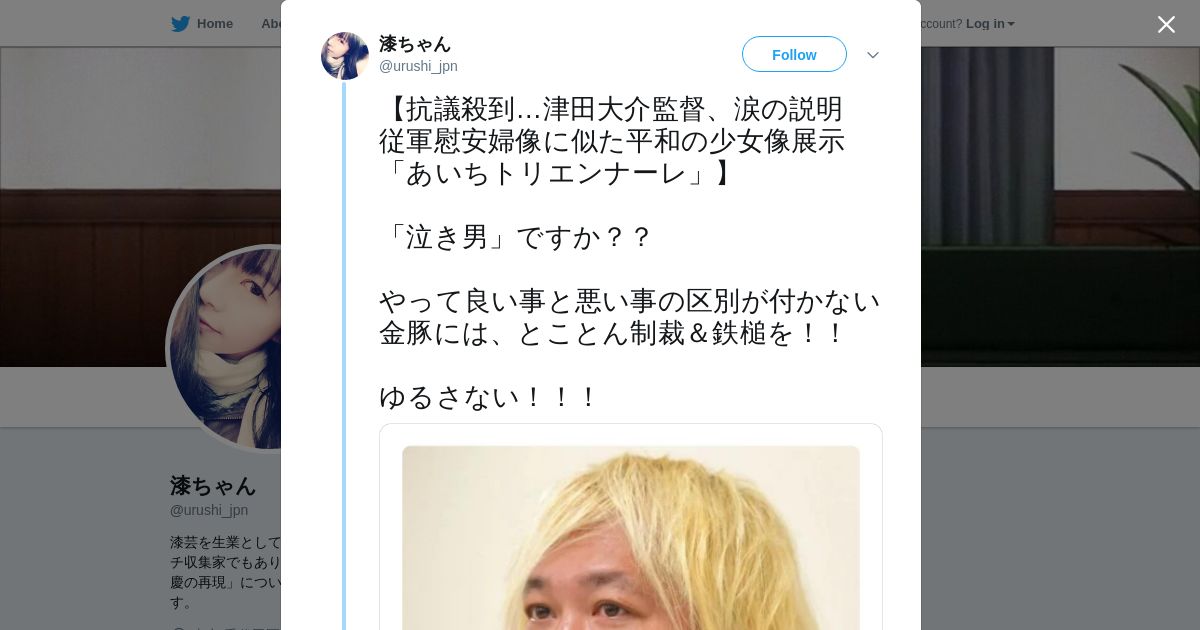Open the blond-haired man photo in the tweet
This screenshot has height=630, width=1200.
[631, 538]
